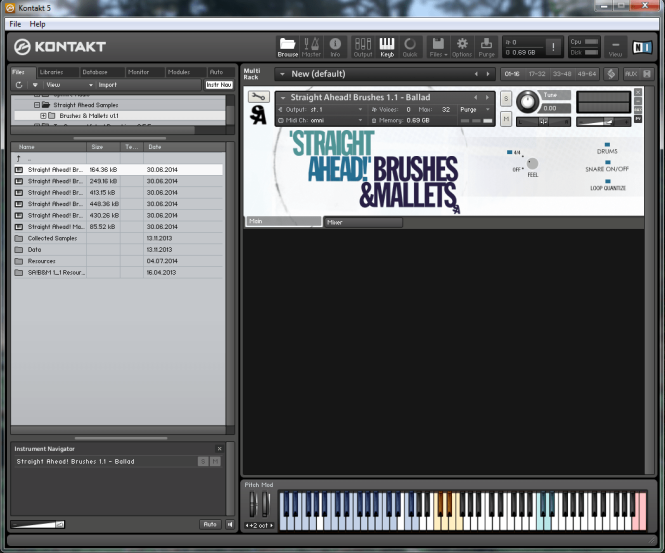Close the Brushes instrument with X button
The image size is (665, 553).
pos(638,92)
